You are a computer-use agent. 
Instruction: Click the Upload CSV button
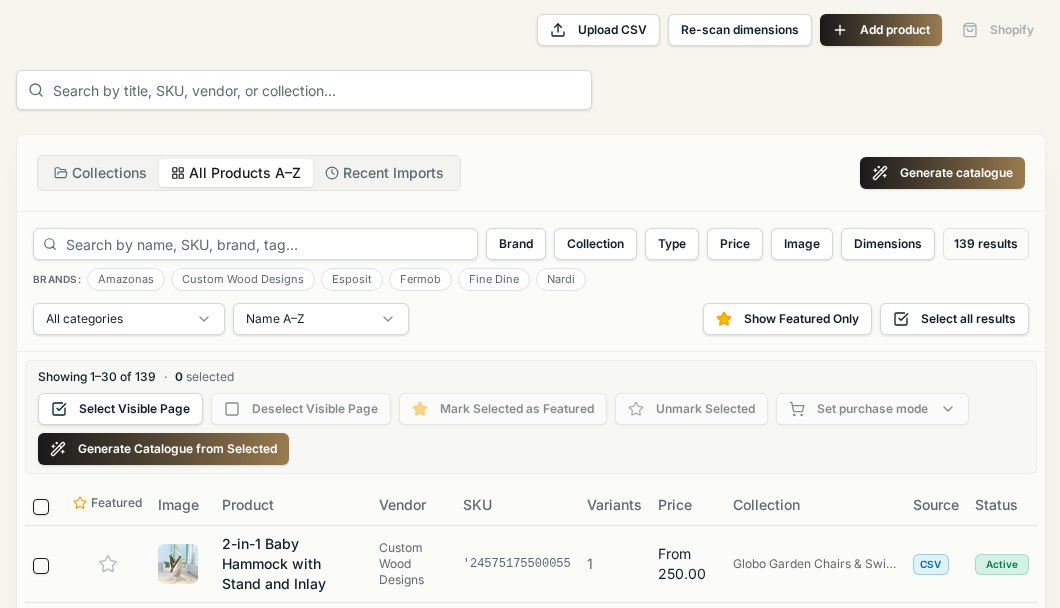click(598, 30)
